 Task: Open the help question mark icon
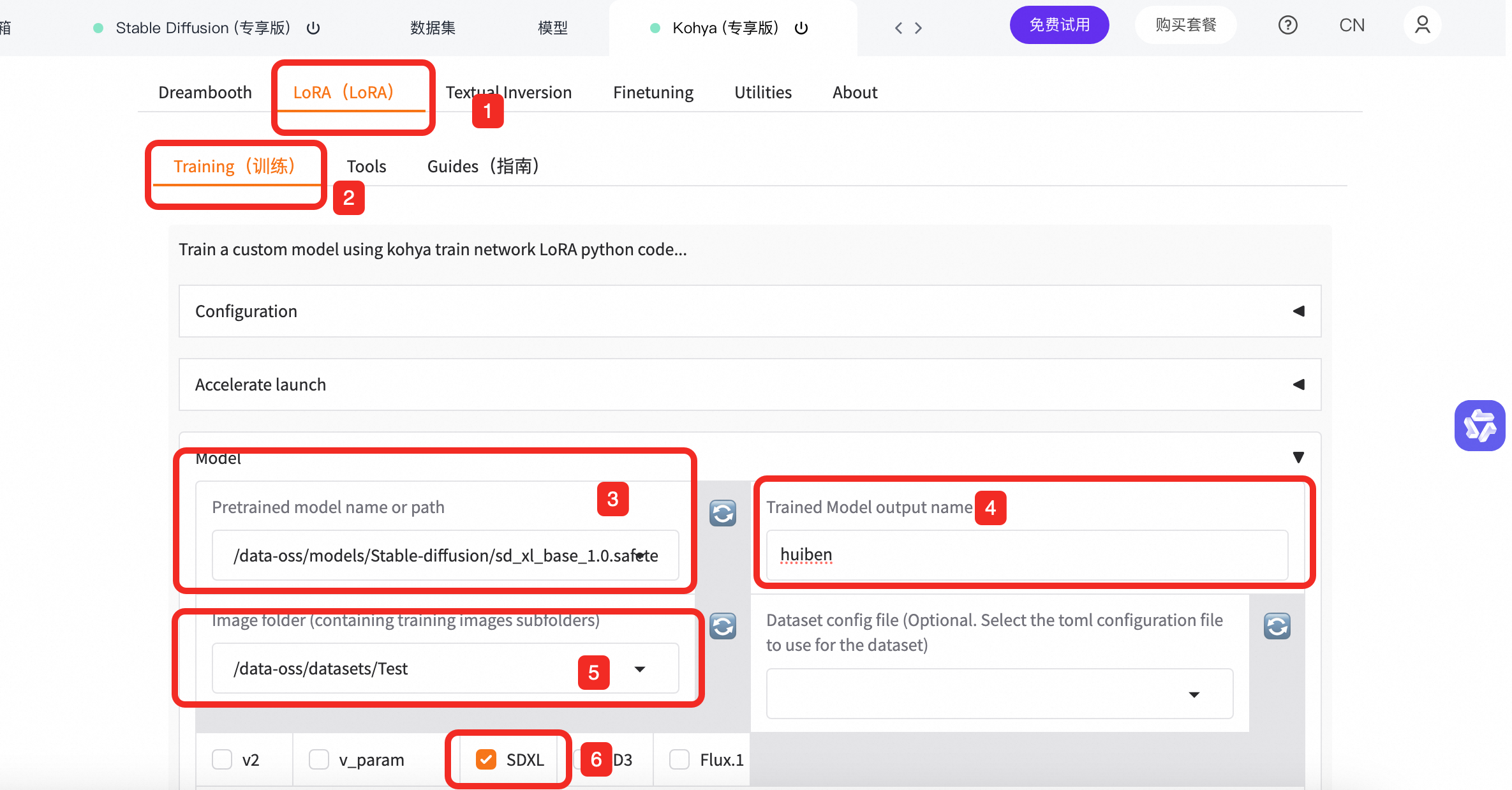tap(1287, 26)
